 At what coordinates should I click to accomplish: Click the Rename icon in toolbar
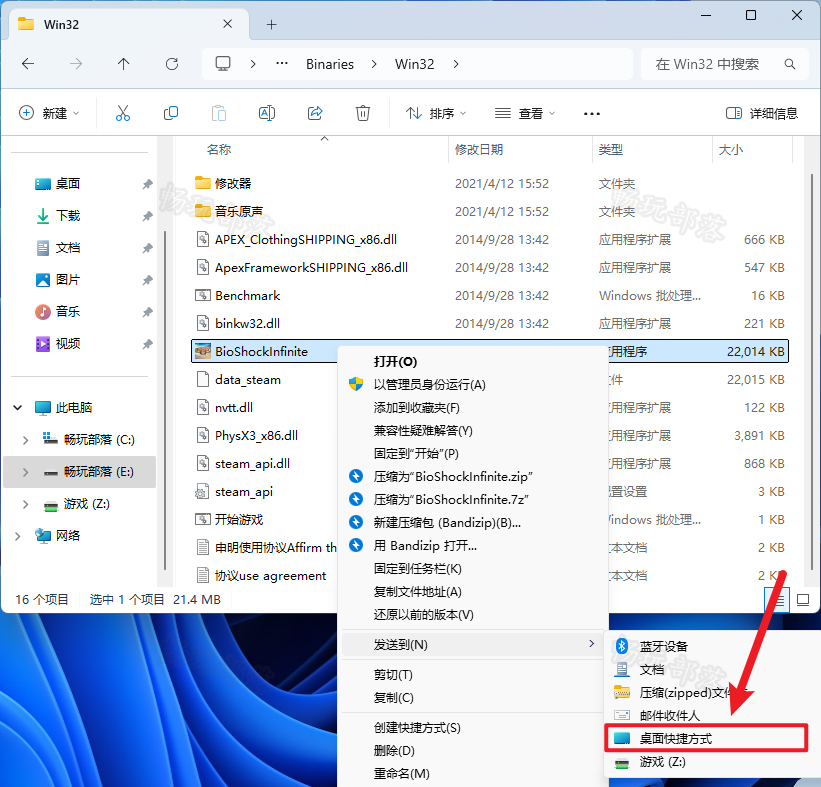pos(267,113)
